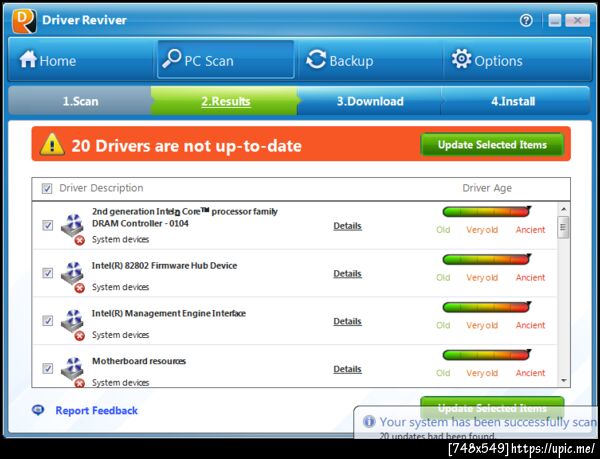The width and height of the screenshot is (600, 459).
Task: Click the 'Motherboard resources' name text
Action: 139,361
